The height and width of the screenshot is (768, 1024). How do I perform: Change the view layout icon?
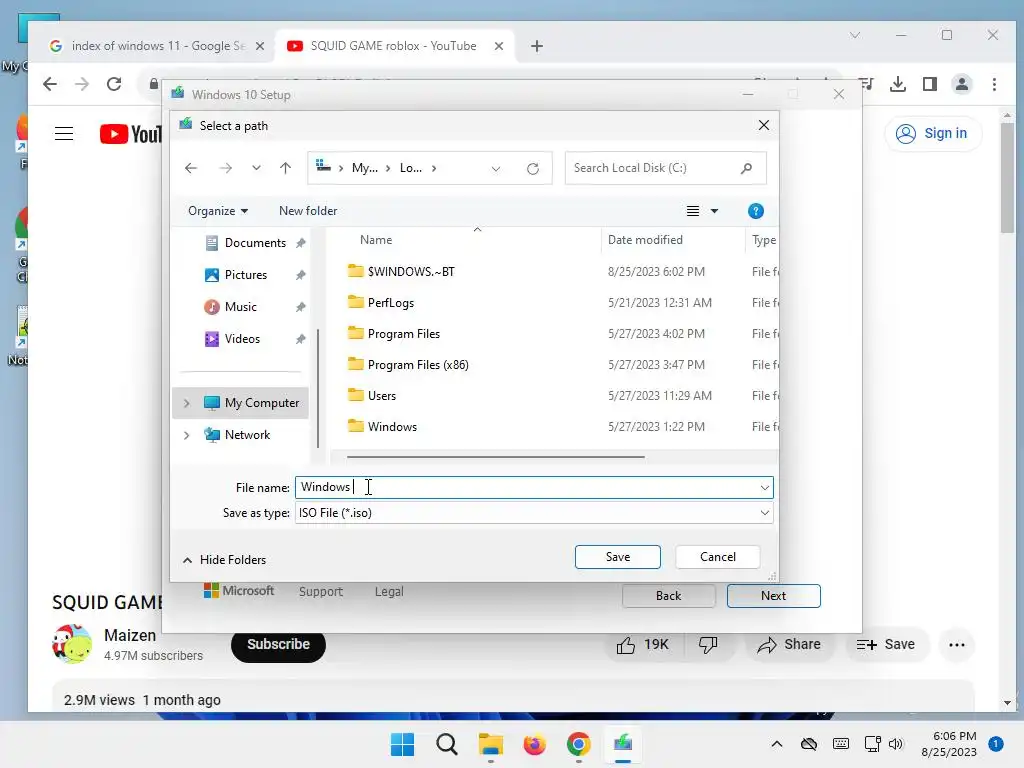pyautogui.click(x=693, y=211)
